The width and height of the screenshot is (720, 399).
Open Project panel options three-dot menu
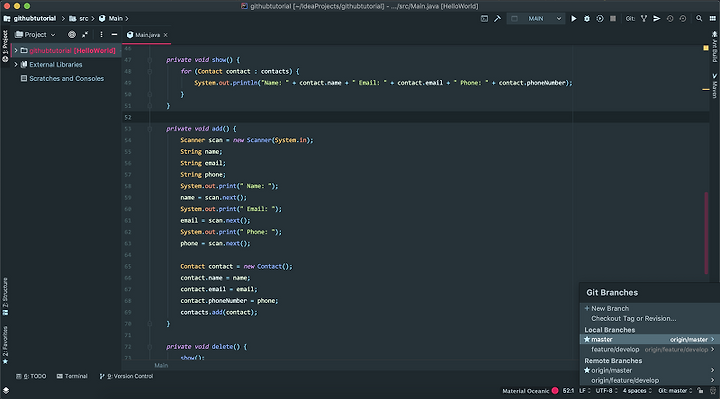[x=101, y=34]
